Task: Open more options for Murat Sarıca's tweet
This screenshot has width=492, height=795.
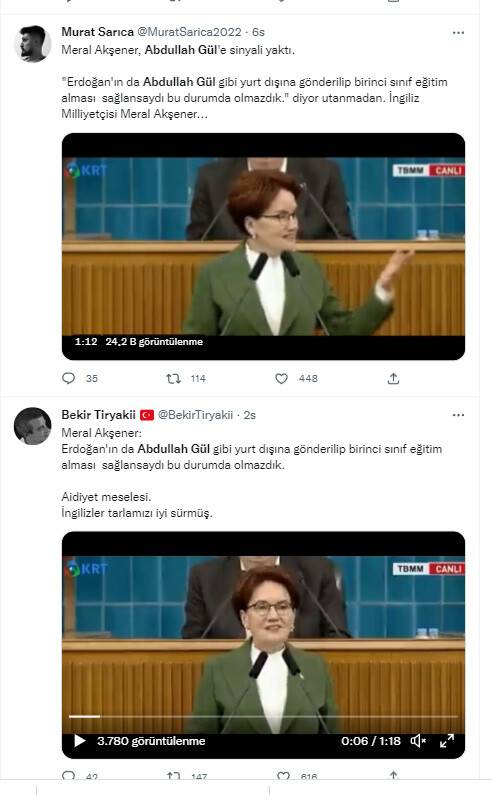Action: pyautogui.click(x=458, y=32)
